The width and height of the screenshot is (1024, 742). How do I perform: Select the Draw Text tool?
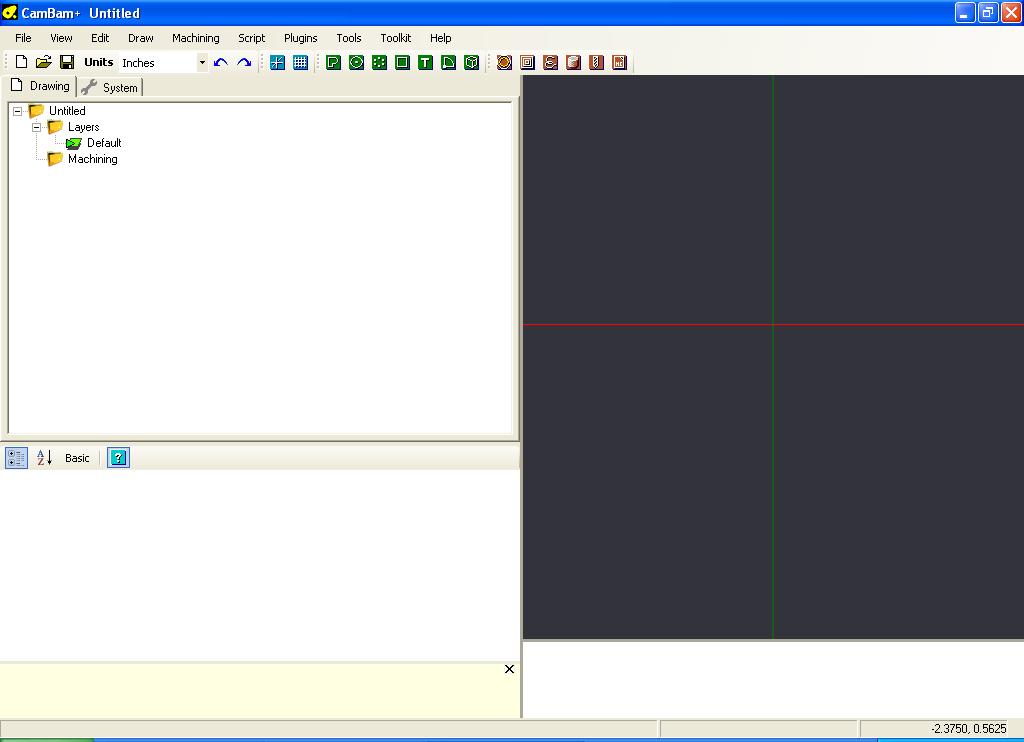click(426, 62)
